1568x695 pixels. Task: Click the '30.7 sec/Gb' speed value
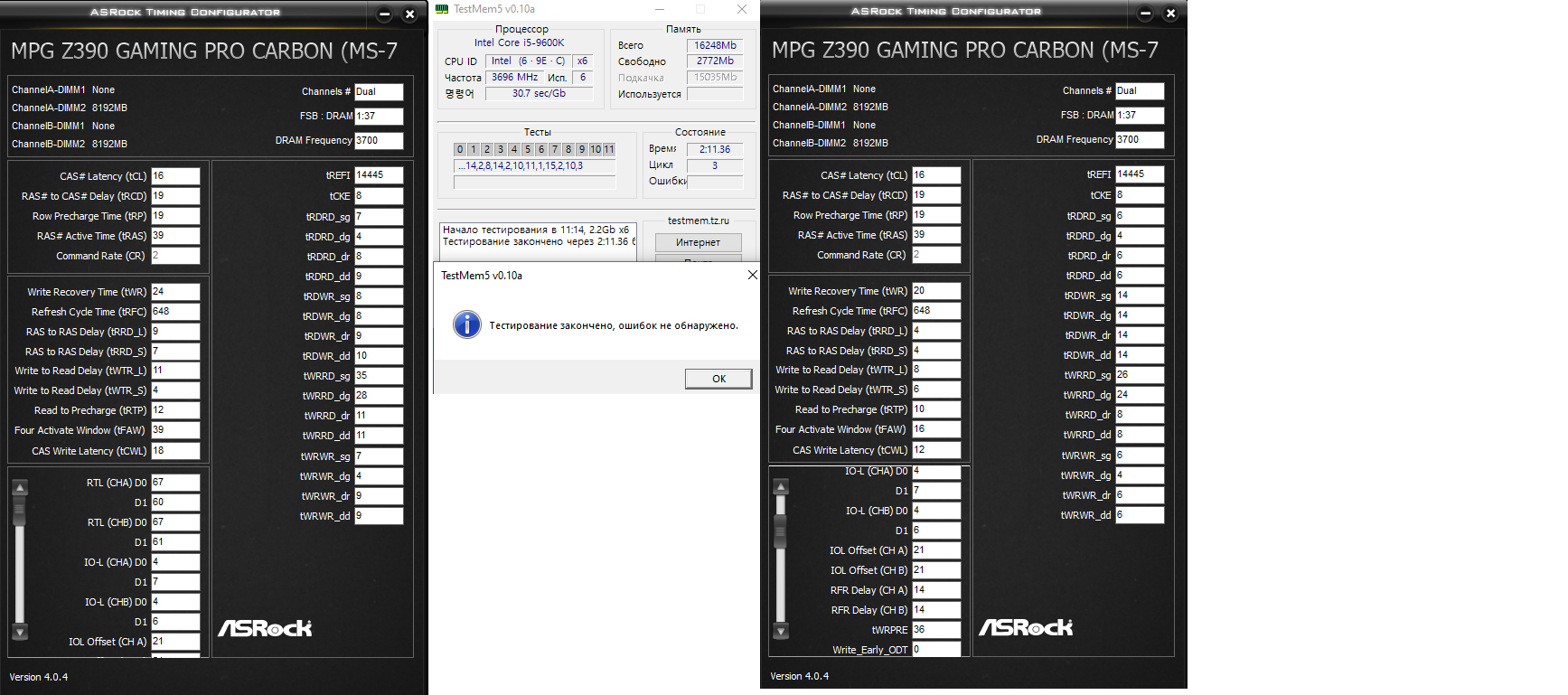coord(539,93)
